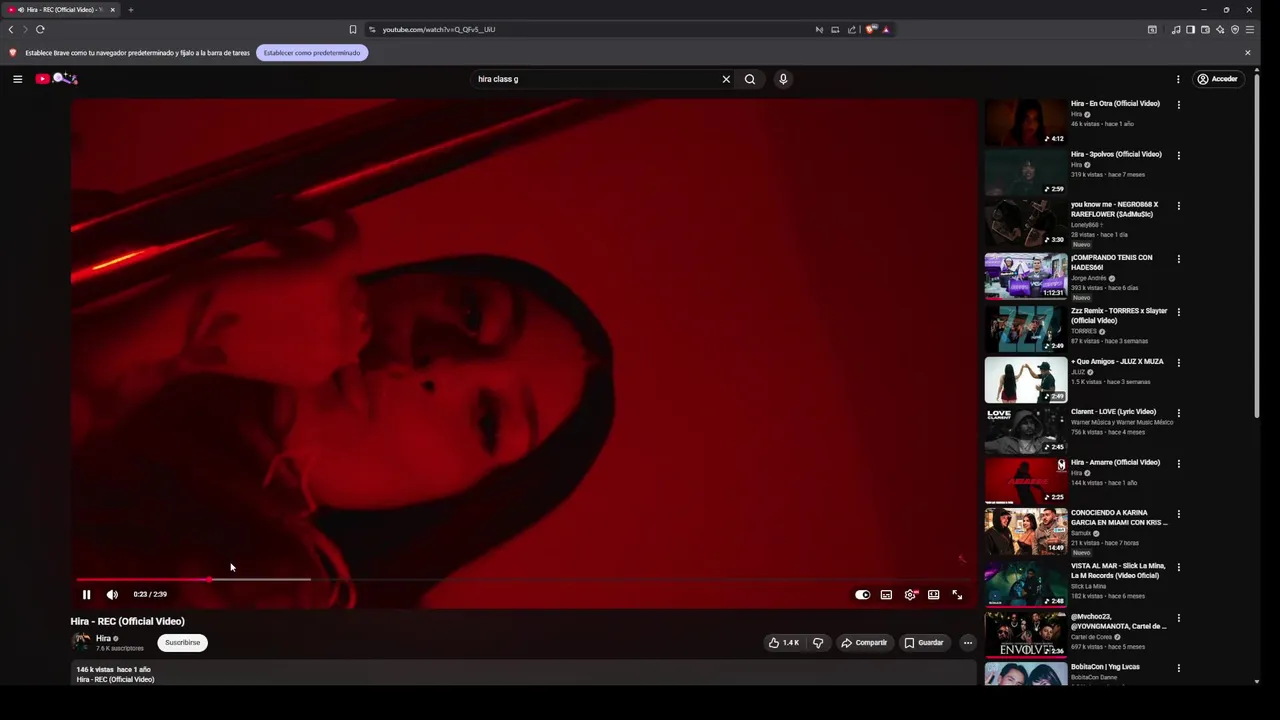Open CONOCIENDO A KARINA GARCIA video title
The width and height of the screenshot is (1280, 720).
[x=1119, y=517]
